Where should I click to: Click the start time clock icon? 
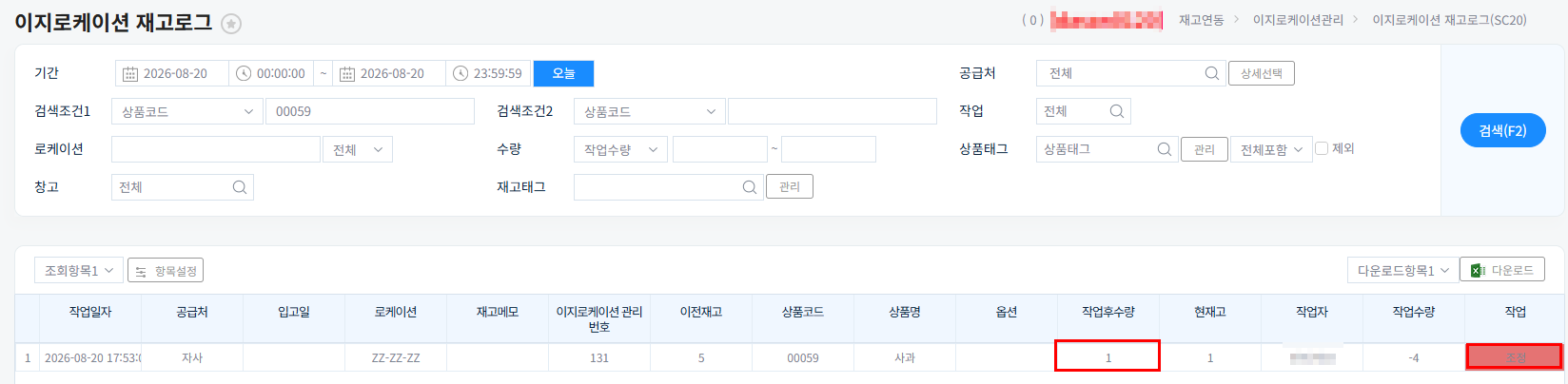(244, 73)
